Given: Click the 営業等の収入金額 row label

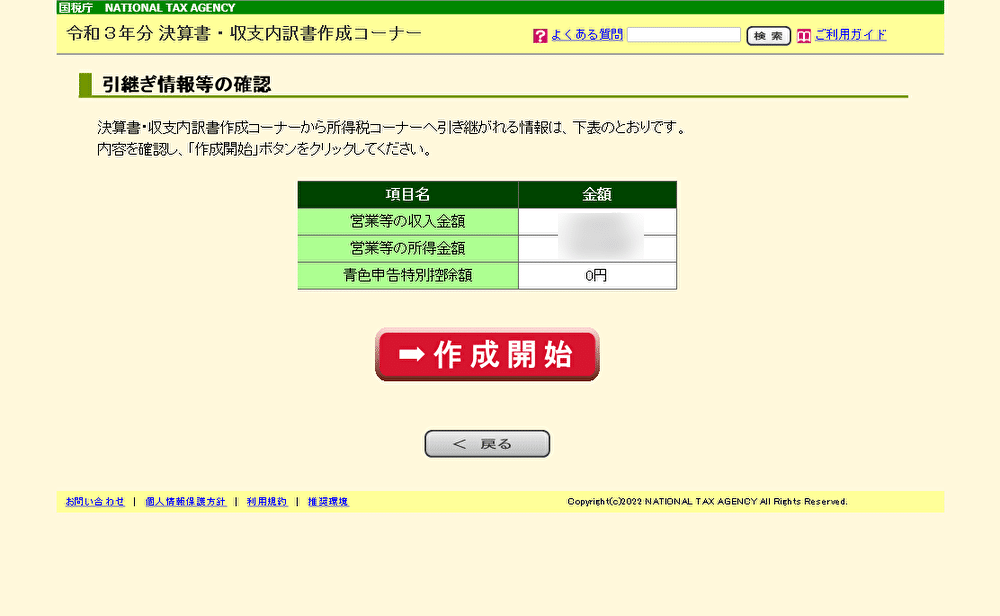Looking at the screenshot, I should 407,221.
